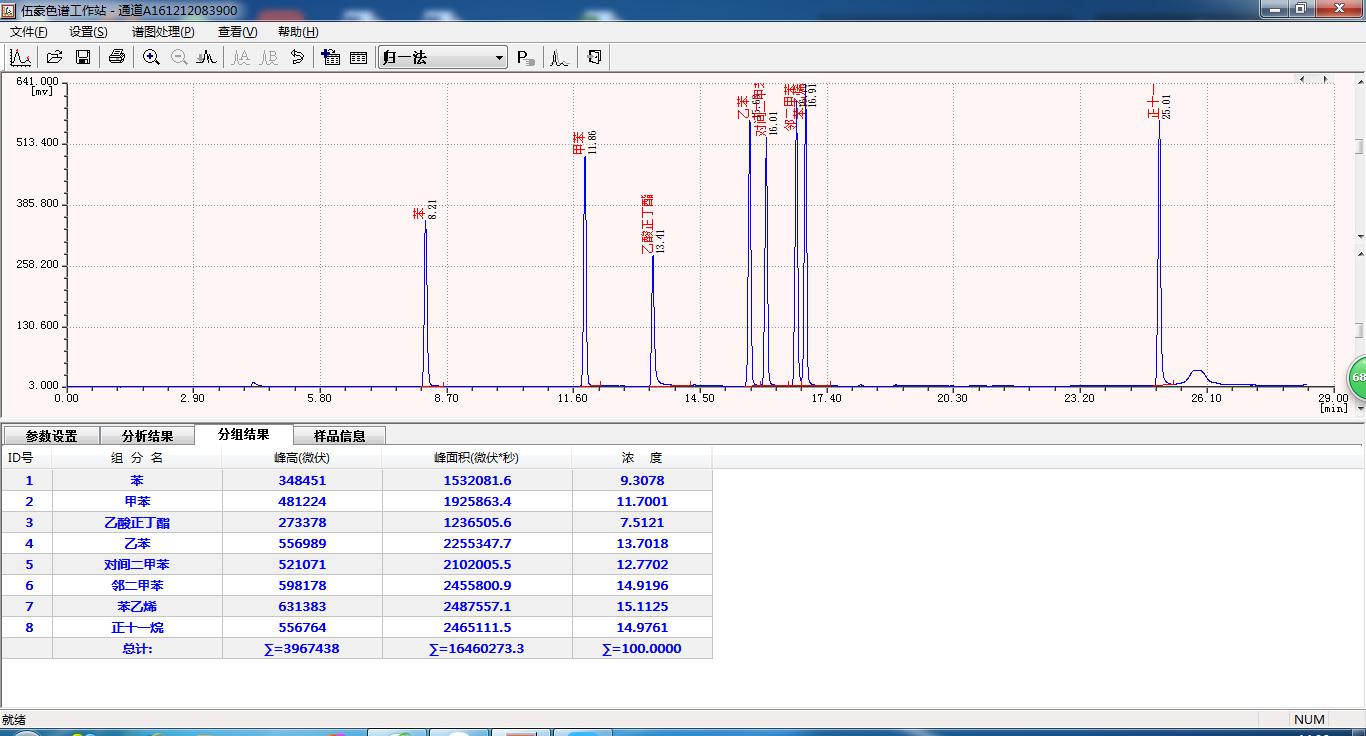
Task: Select the 苯乙烯 row in results table
Action: pyautogui.click(x=137, y=607)
